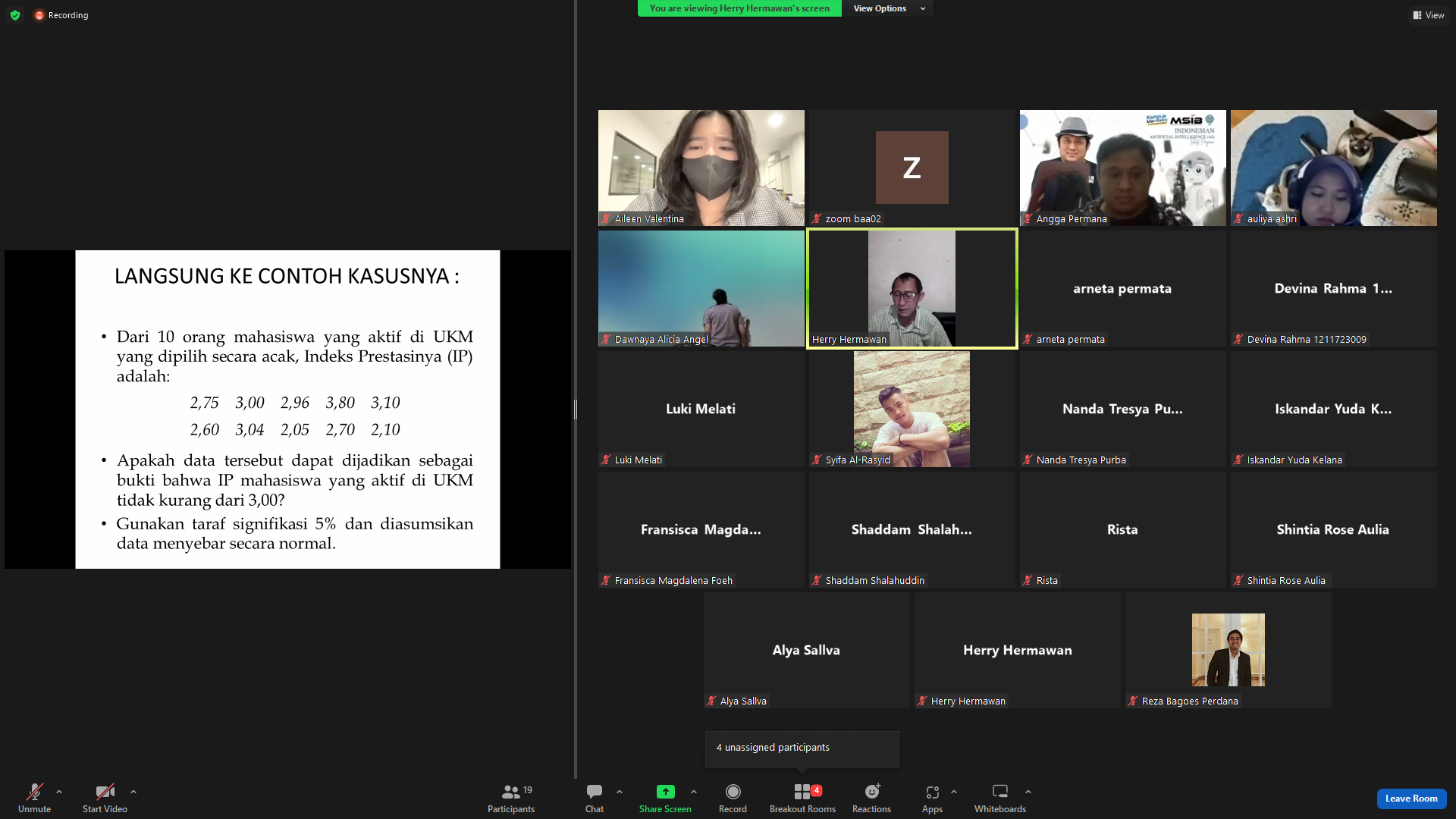Click the '4 unassigned participants' tooltip
This screenshot has width=1456, height=819.
[802, 748]
